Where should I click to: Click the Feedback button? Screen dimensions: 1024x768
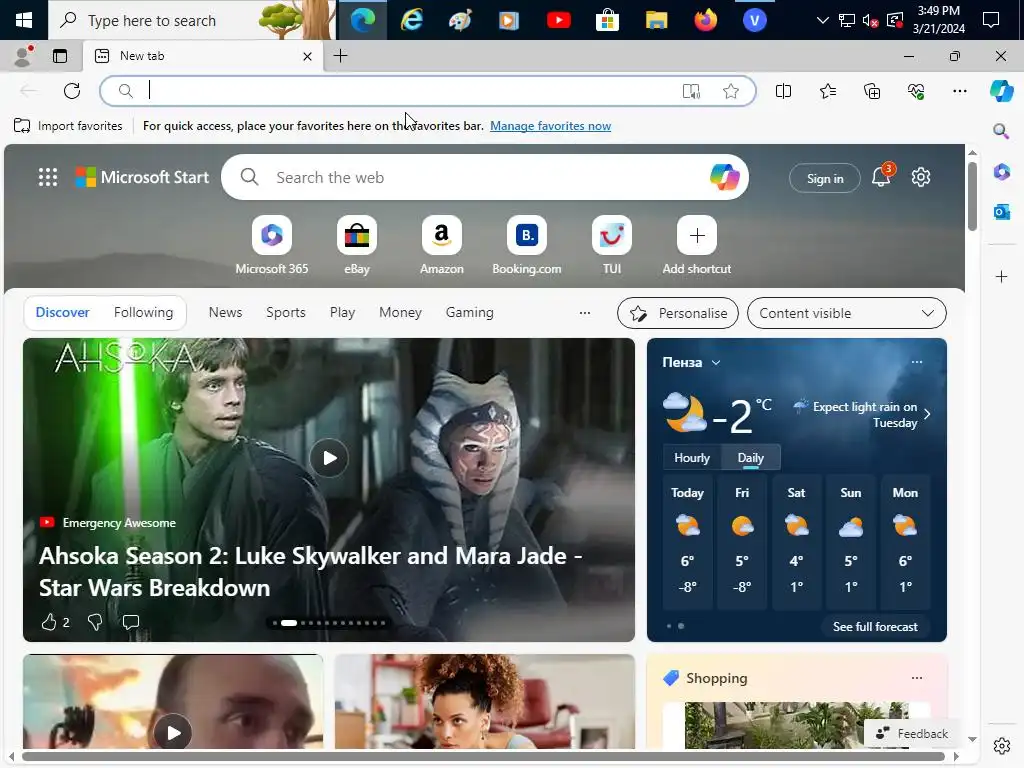pos(912,733)
